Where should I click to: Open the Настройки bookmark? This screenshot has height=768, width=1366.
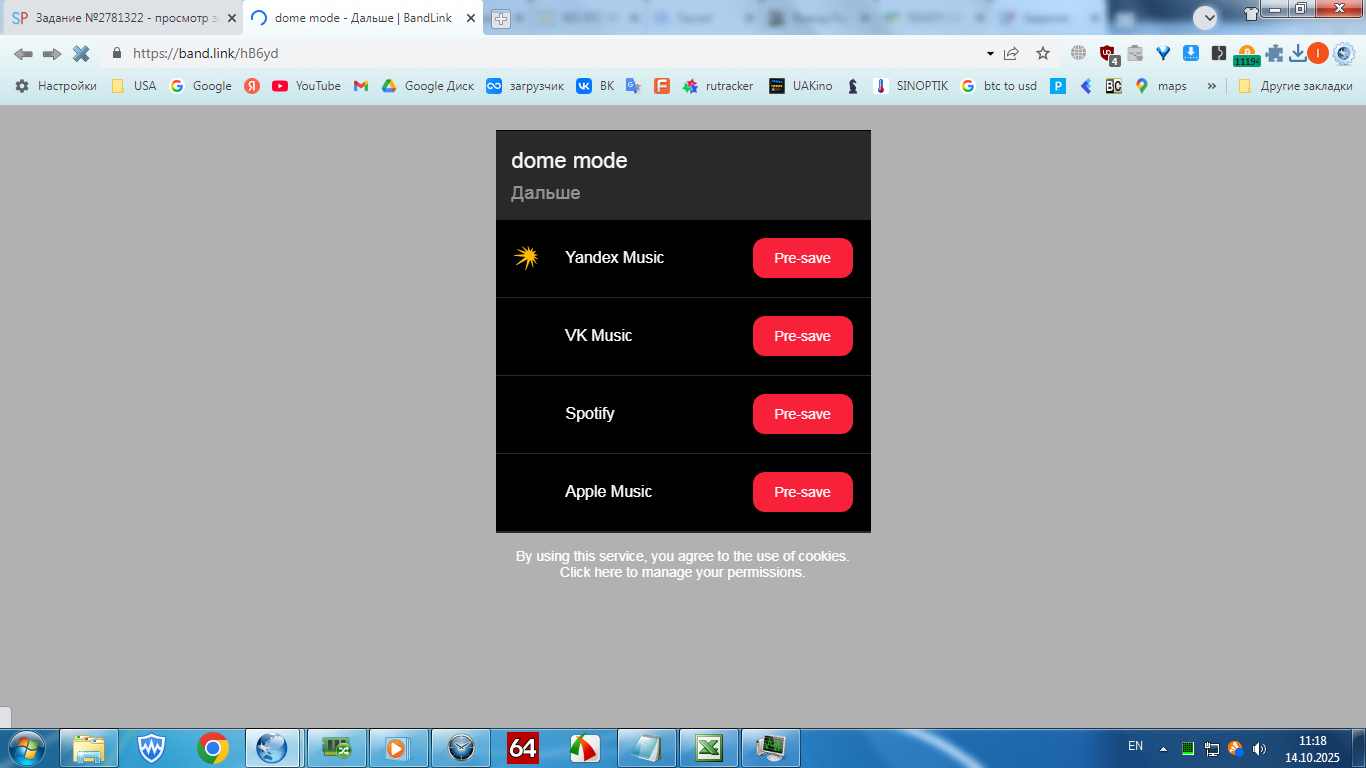56,86
